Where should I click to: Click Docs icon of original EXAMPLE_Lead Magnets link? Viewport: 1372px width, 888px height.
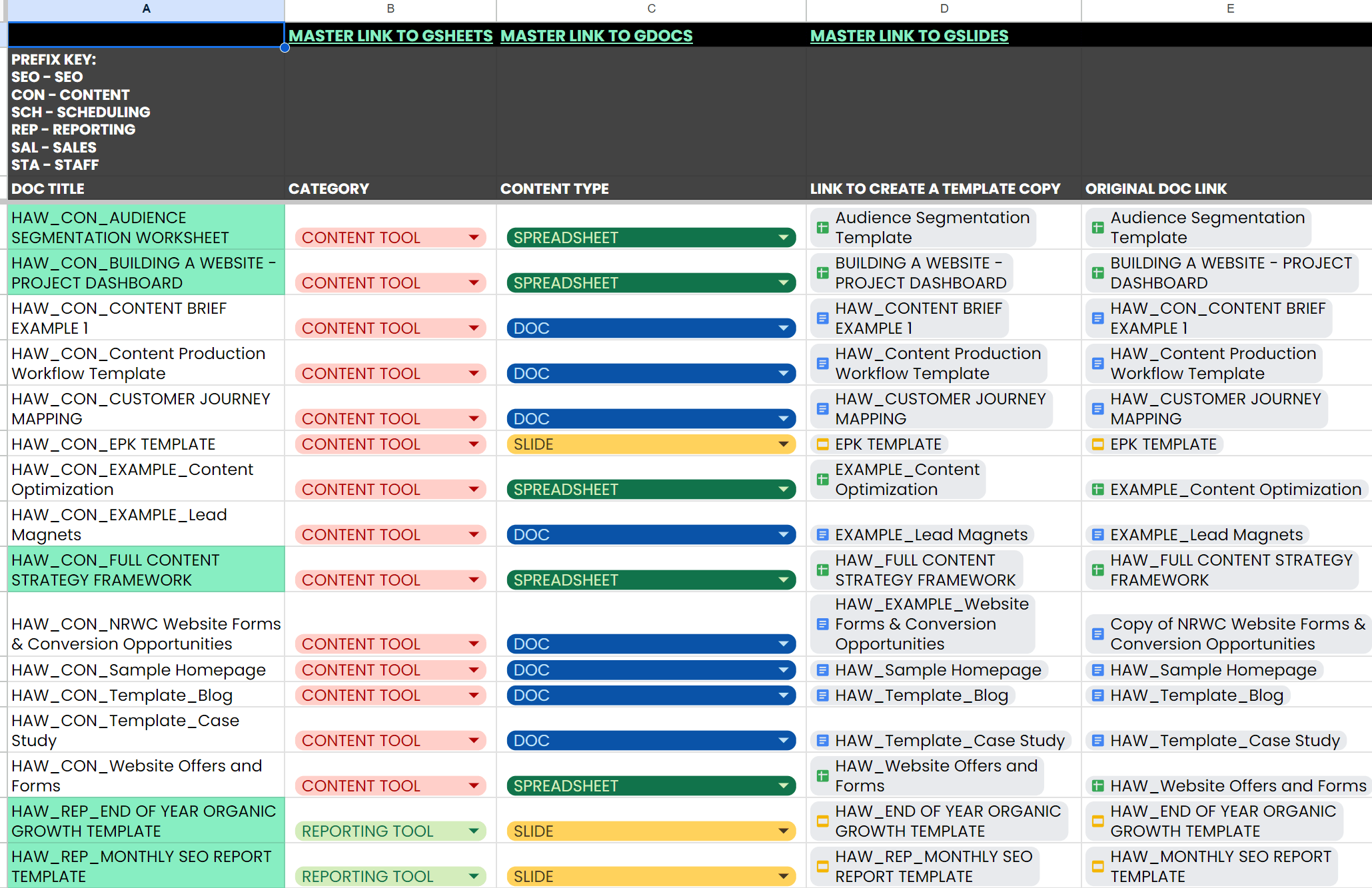pyautogui.click(x=1098, y=535)
